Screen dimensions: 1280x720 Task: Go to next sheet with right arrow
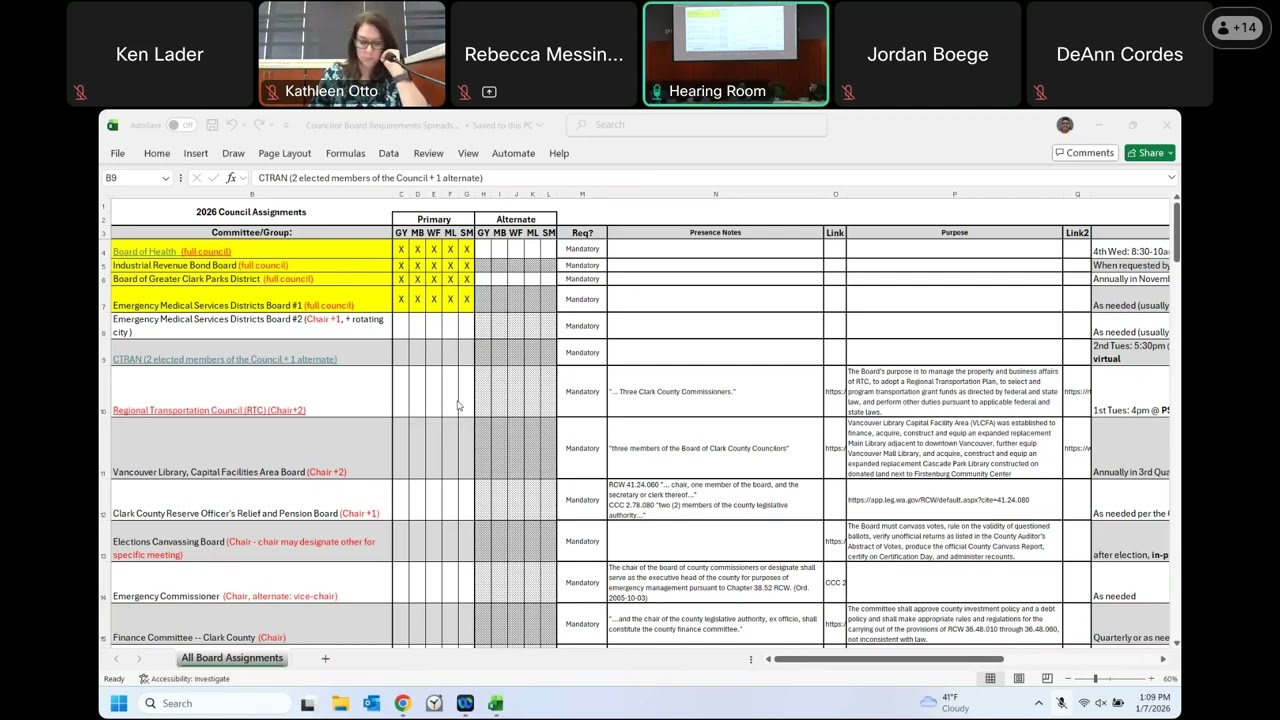tap(139, 659)
